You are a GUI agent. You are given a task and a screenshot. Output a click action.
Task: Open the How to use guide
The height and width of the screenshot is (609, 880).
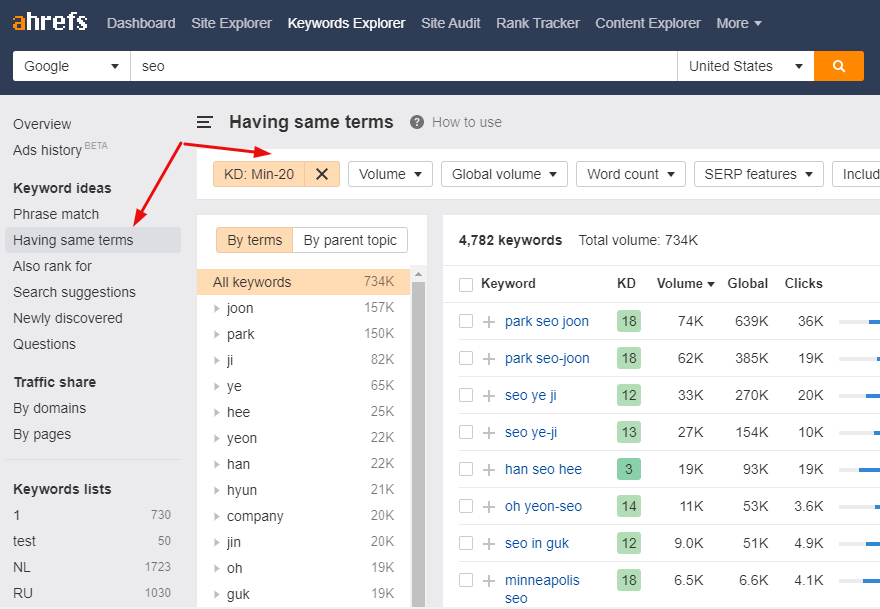(466, 122)
